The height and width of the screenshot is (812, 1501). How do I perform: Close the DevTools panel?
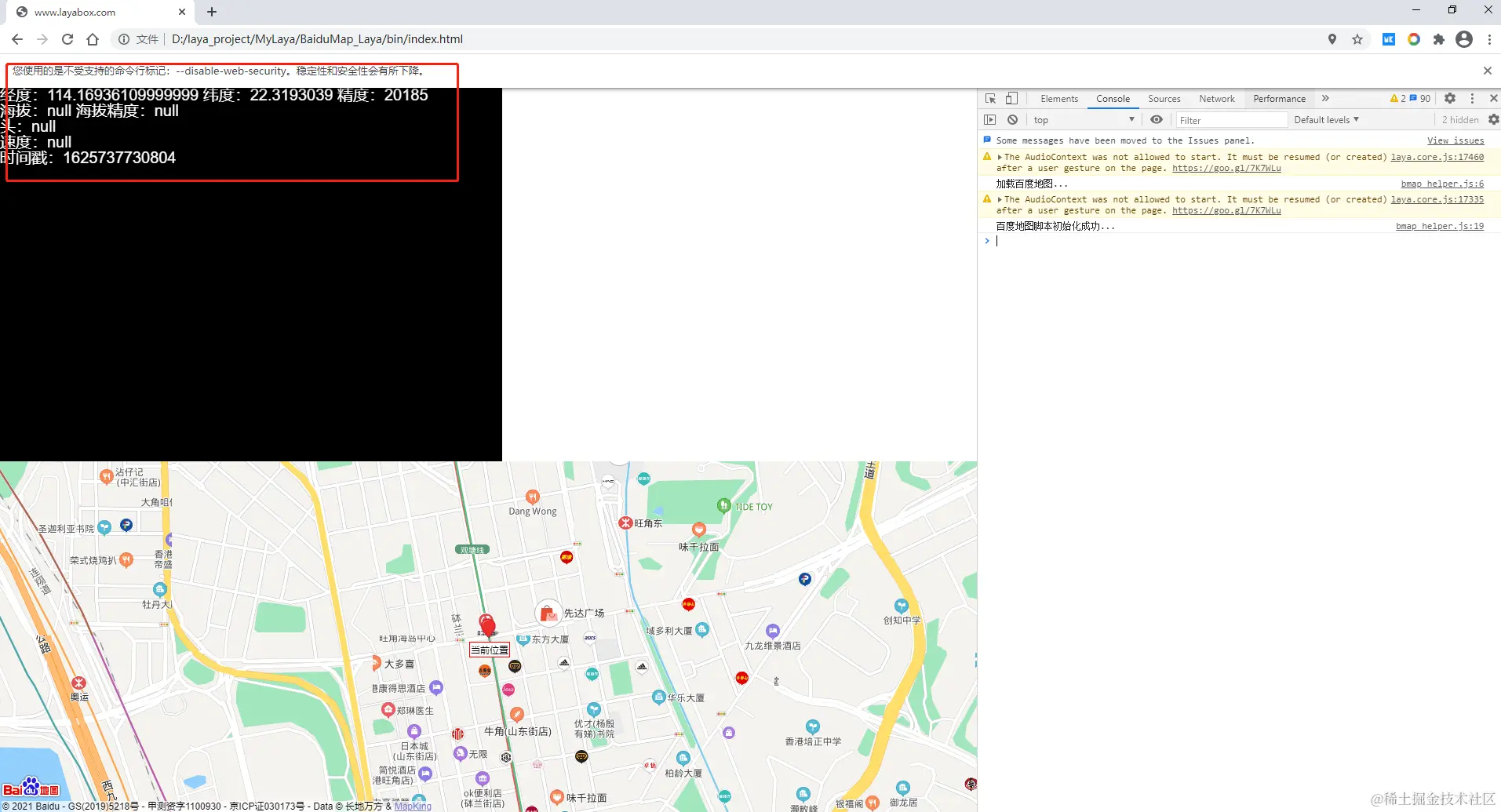pos(1493,99)
